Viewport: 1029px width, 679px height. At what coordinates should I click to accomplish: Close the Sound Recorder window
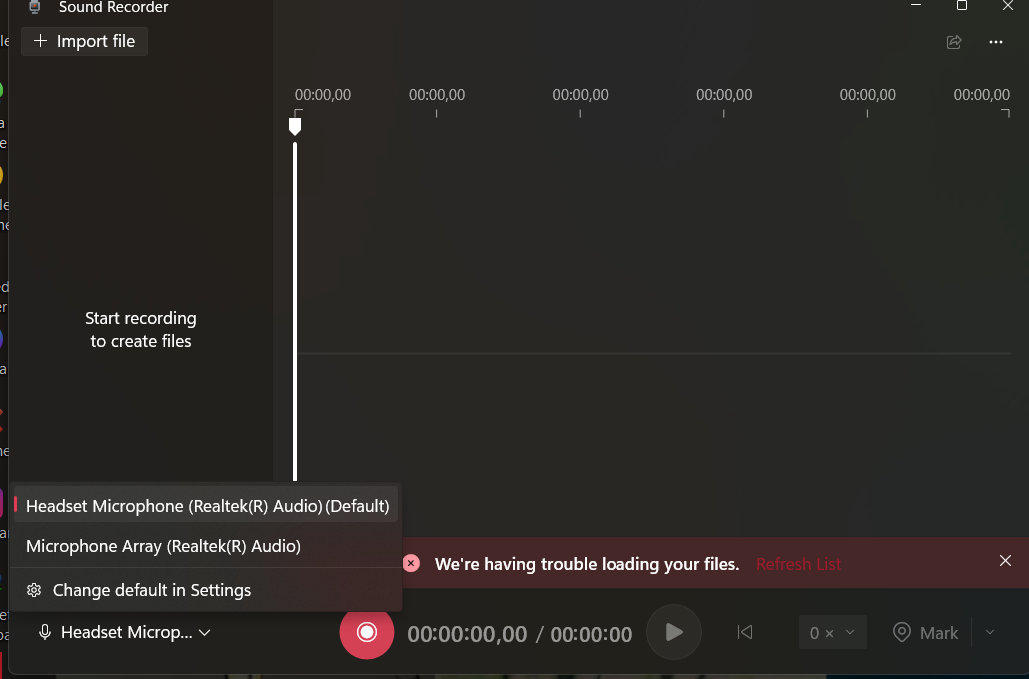tap(1008, 5)
